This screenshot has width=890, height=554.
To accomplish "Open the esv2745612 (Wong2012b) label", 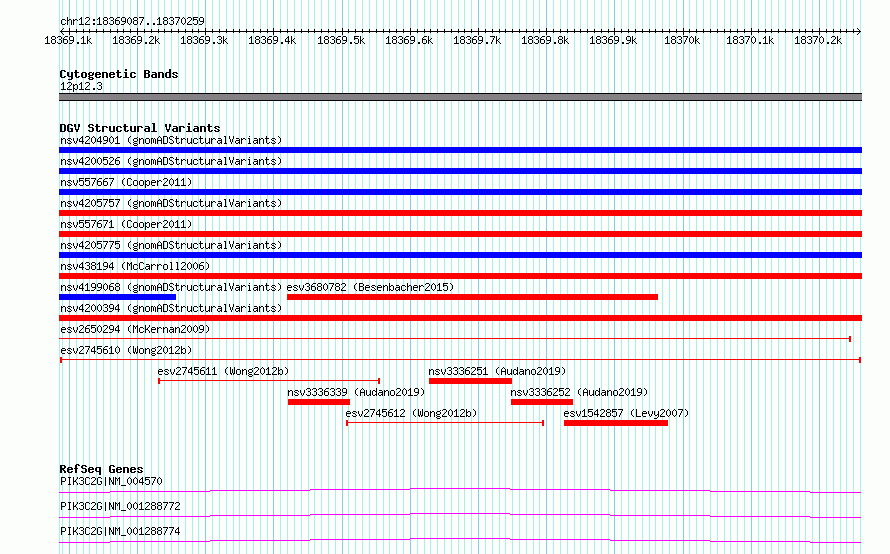I will (412, 414).
